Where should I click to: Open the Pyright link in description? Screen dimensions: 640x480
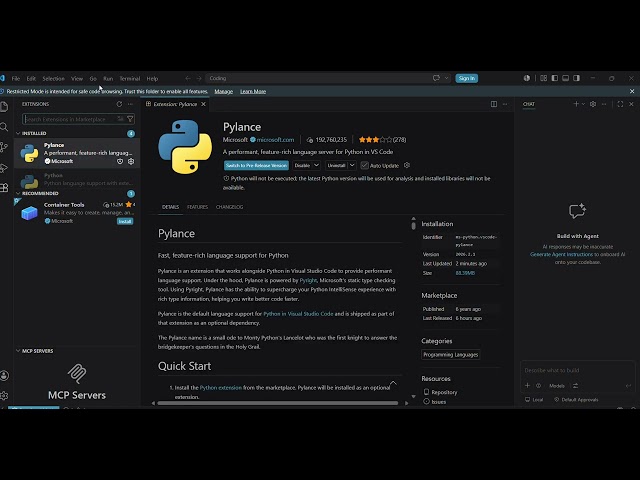coord(308,280)
